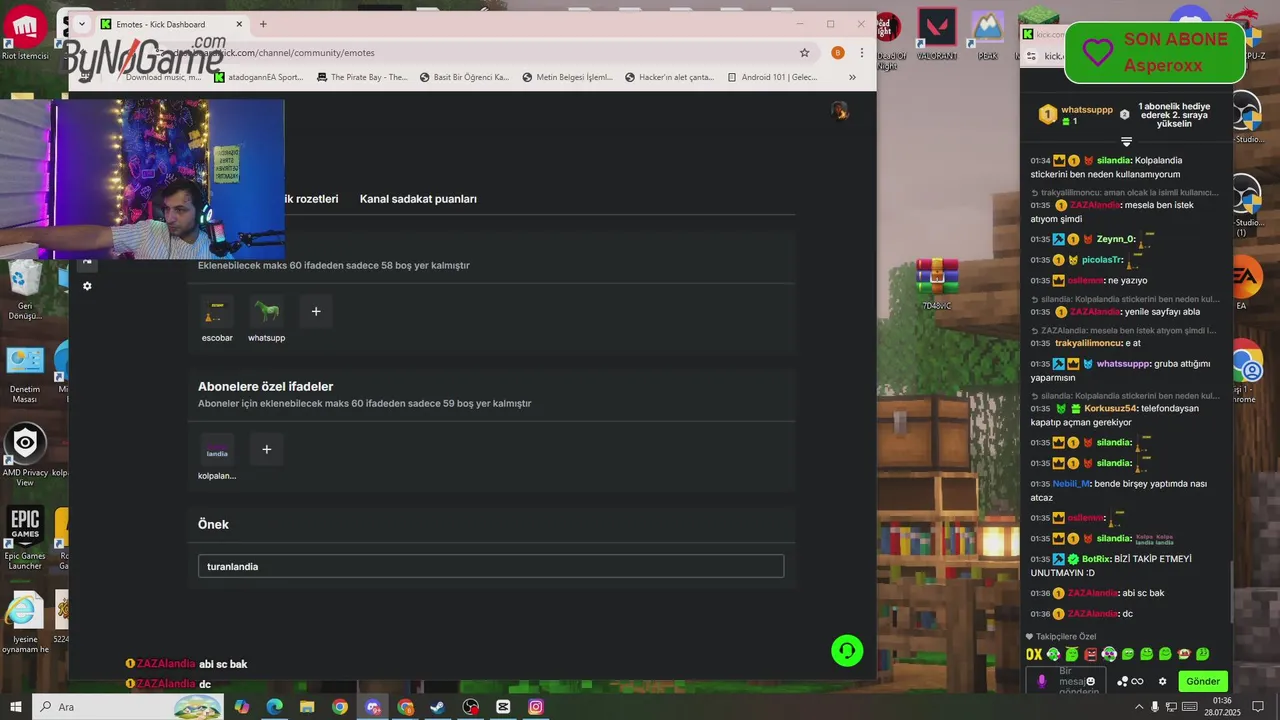Open the Windows Start menu
The width and height of the screenshot is (1280, 720).
[15, 707]
